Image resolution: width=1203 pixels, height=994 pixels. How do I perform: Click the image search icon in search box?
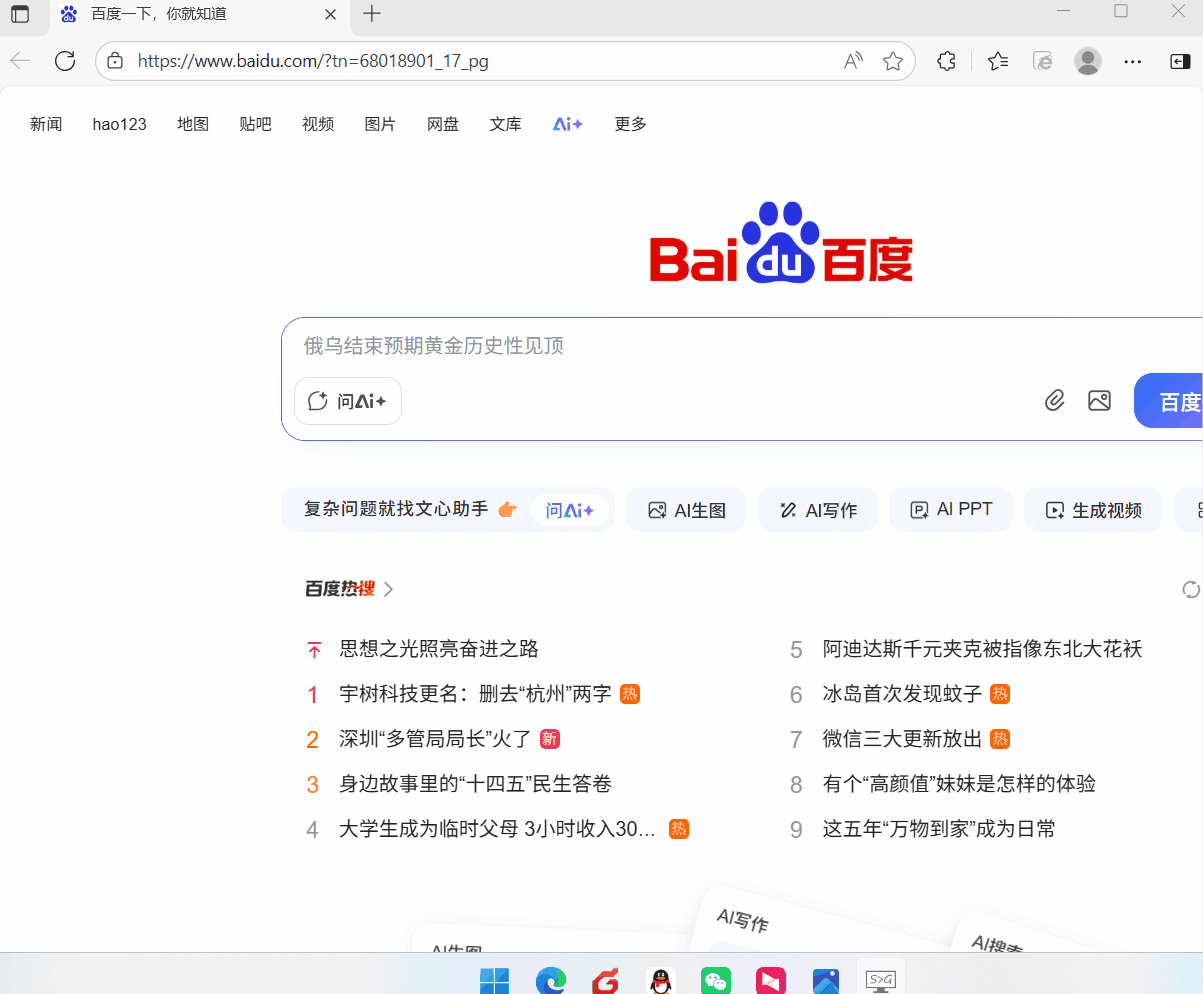[x=1099, y=401]
